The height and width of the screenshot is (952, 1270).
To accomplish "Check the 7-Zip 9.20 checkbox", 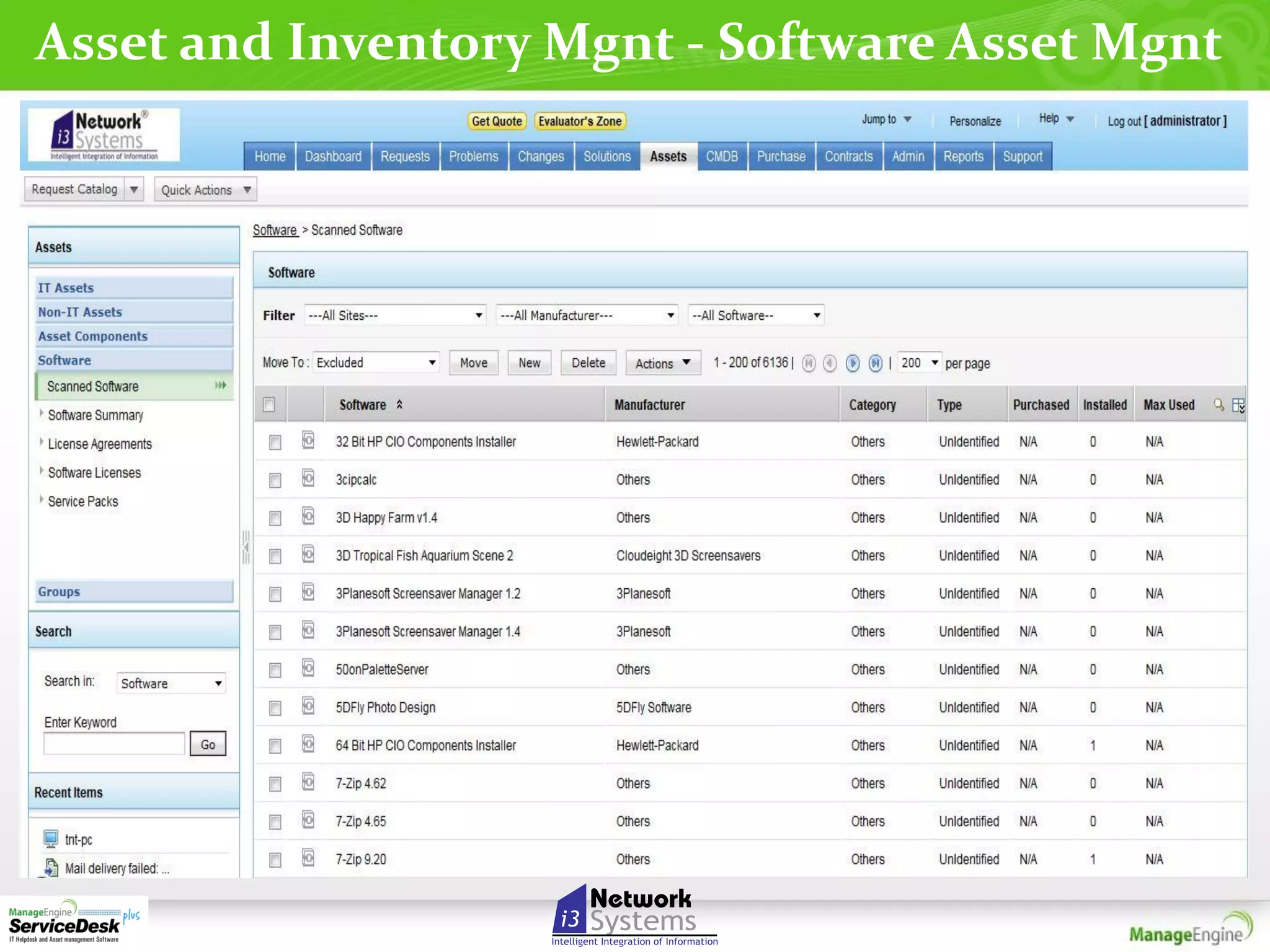I will [x=275, y=860].
